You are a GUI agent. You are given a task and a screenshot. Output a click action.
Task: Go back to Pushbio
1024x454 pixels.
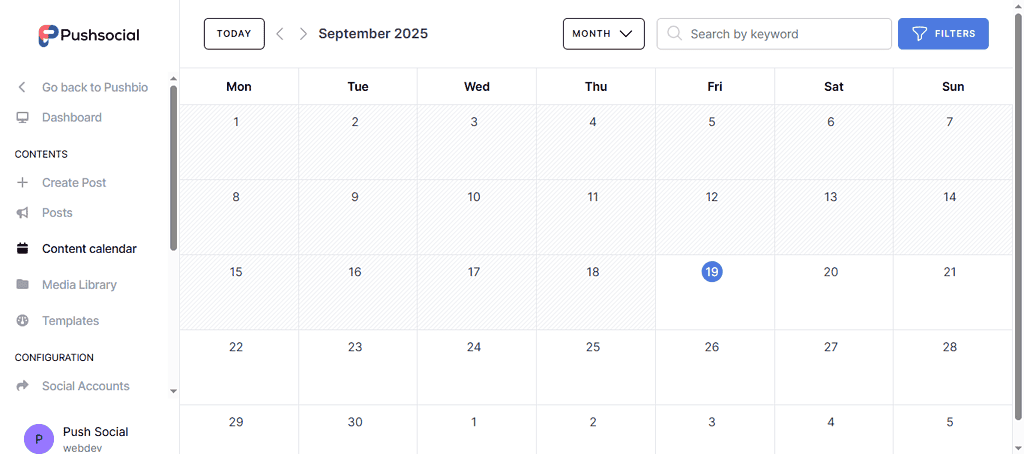[x=94, y=87]
